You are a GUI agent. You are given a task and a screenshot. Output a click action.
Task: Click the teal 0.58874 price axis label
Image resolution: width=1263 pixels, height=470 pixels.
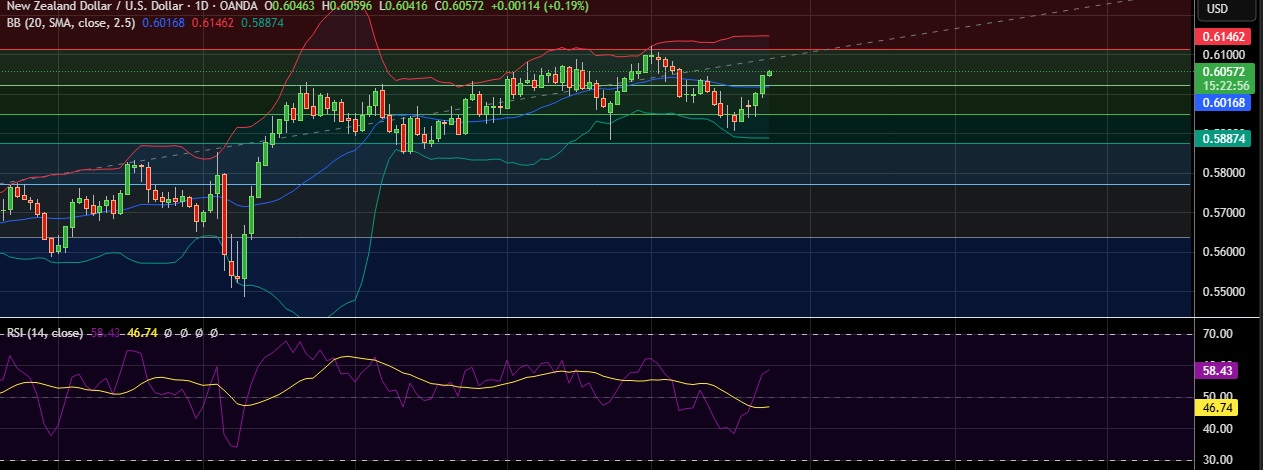pyautogui.click(x=1223, y=139)
